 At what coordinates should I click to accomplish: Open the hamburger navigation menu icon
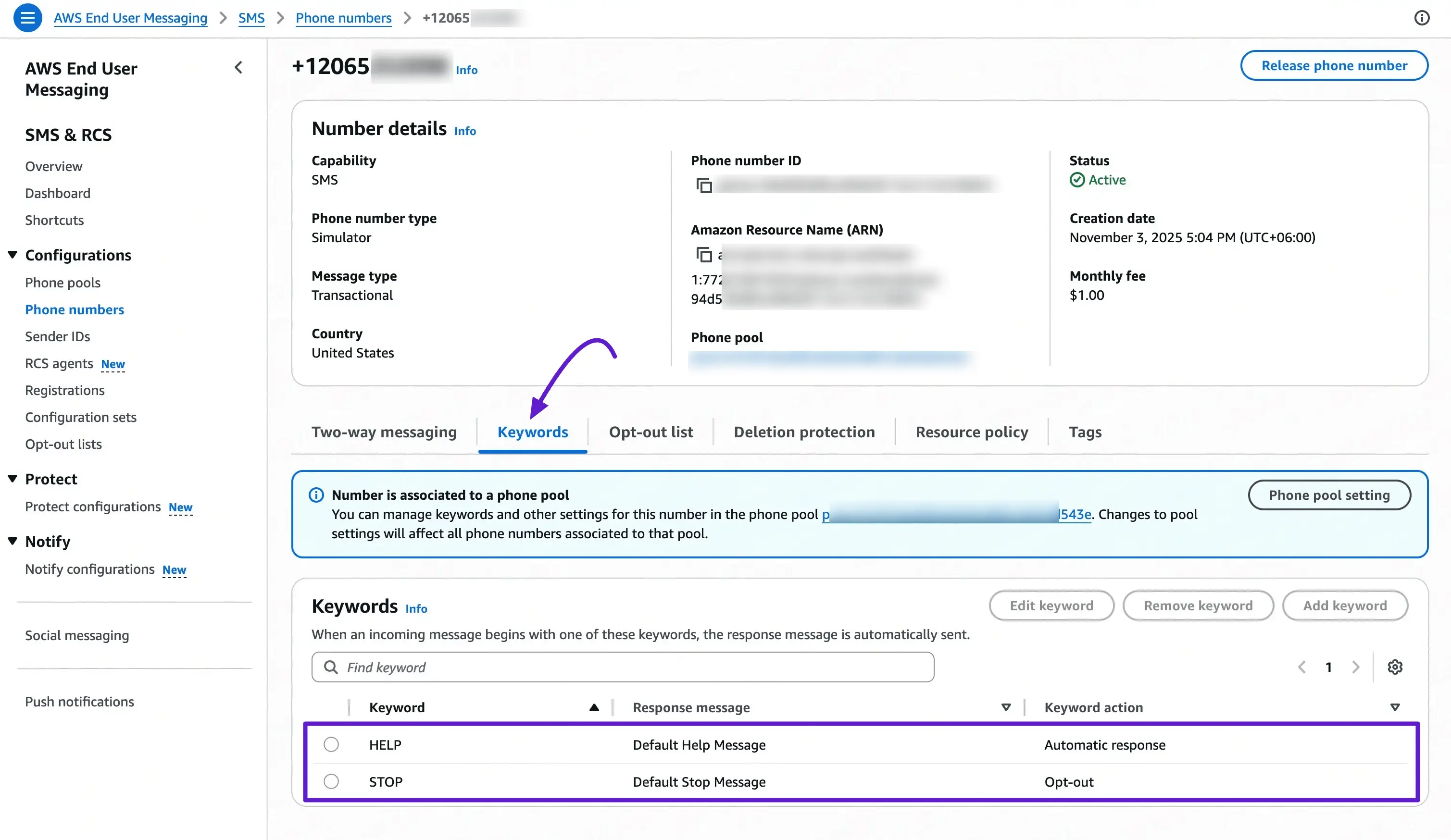(x=27, y=18)
